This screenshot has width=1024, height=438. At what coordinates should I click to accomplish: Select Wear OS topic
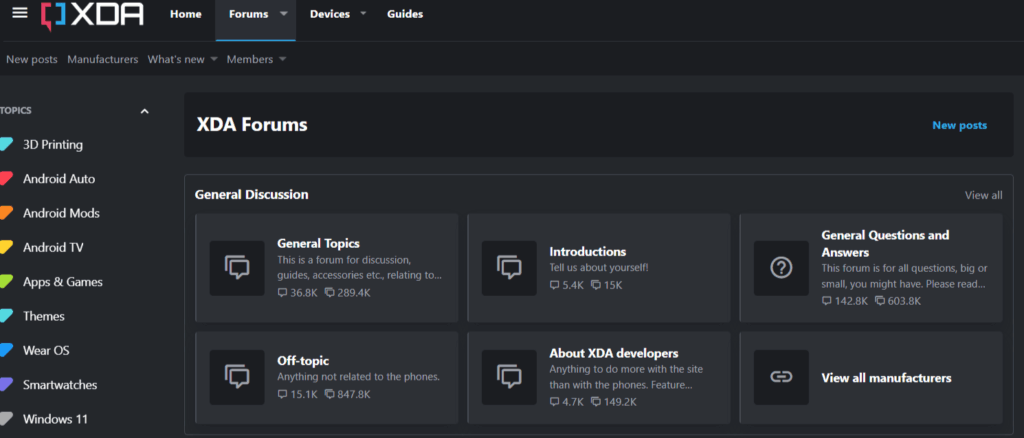point(46,351)
